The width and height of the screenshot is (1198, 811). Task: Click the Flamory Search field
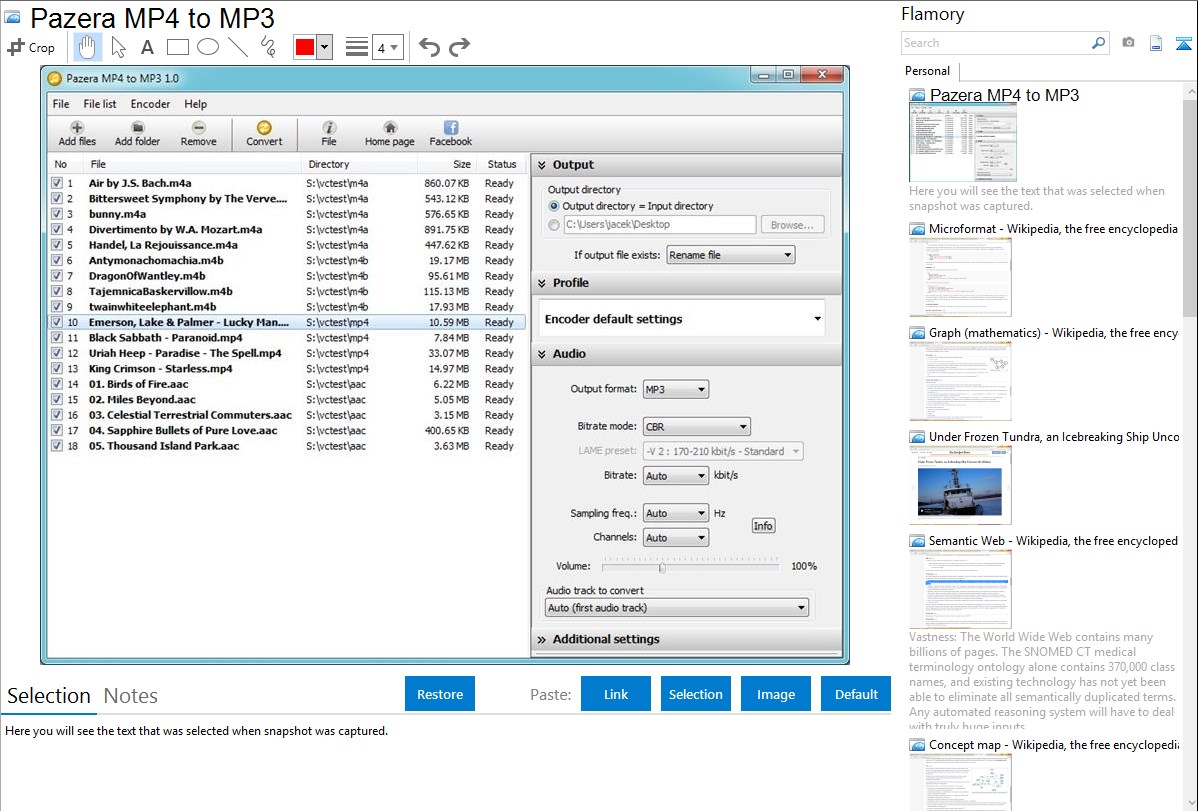click(x=996, y=43)
